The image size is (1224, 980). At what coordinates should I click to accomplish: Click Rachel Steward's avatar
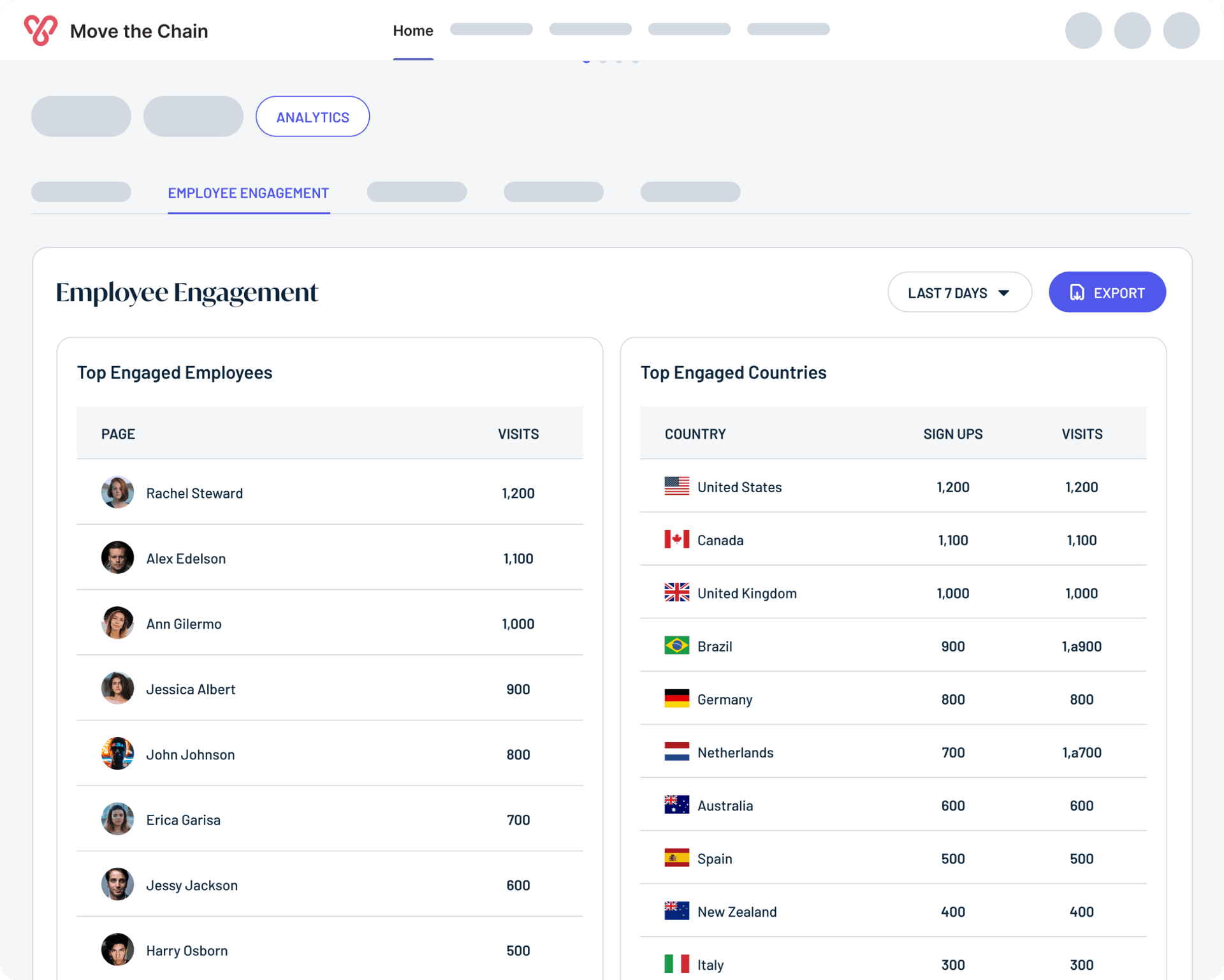pos(117,492)
